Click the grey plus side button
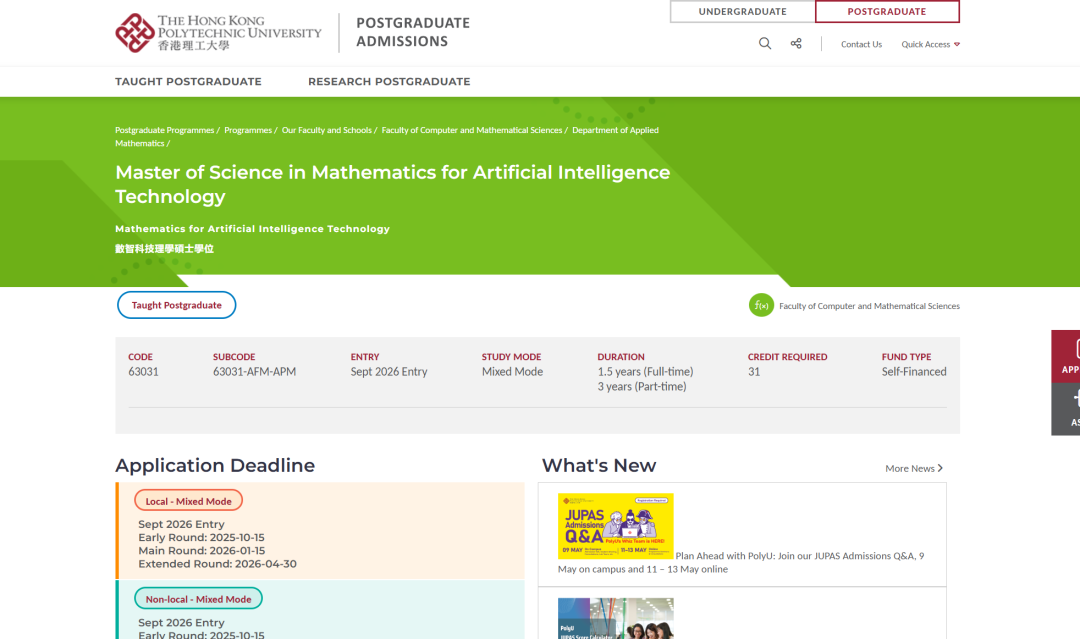 click(x=1066, y=408)
